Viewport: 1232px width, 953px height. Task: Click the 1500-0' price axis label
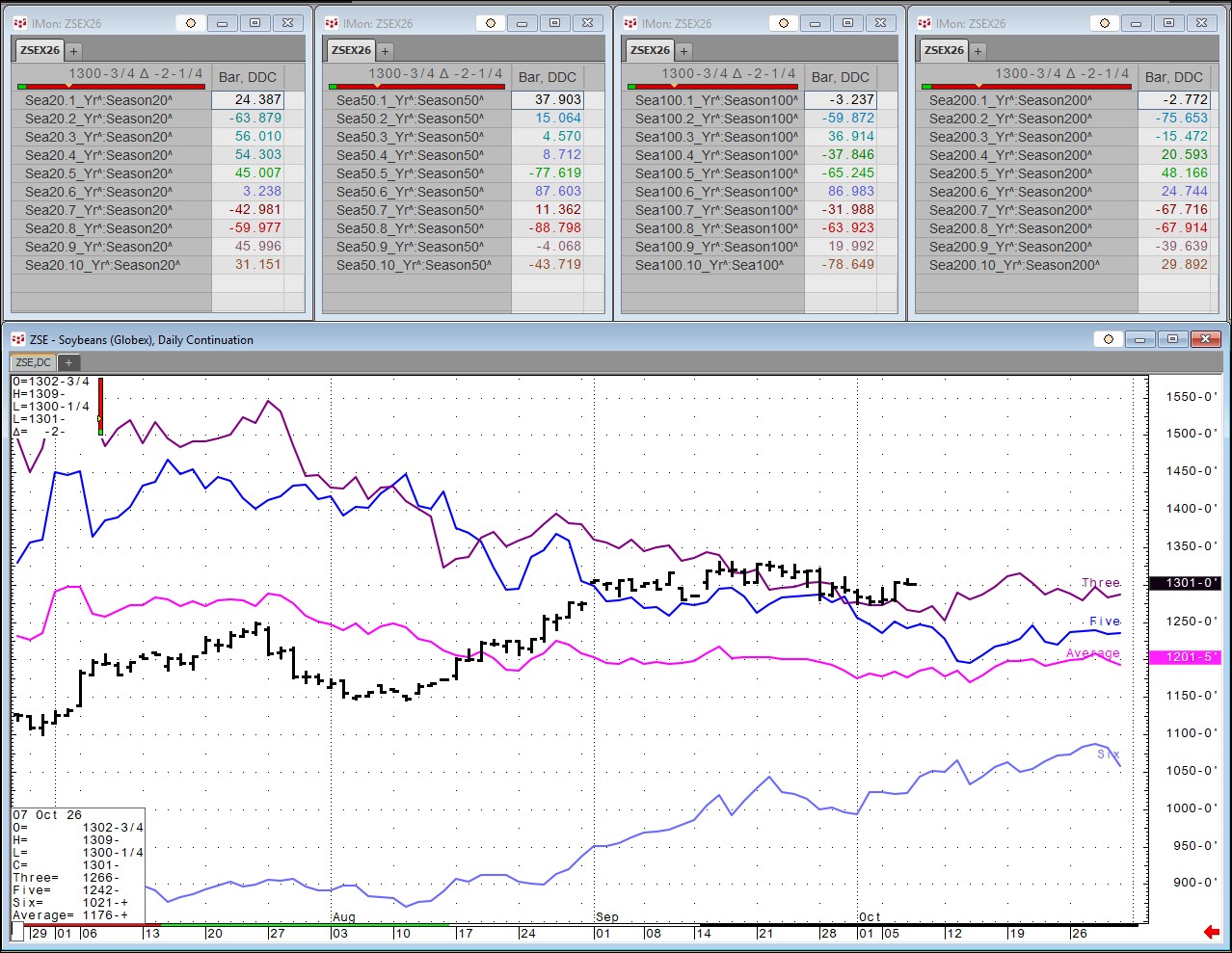click(x=1192, y=434)
